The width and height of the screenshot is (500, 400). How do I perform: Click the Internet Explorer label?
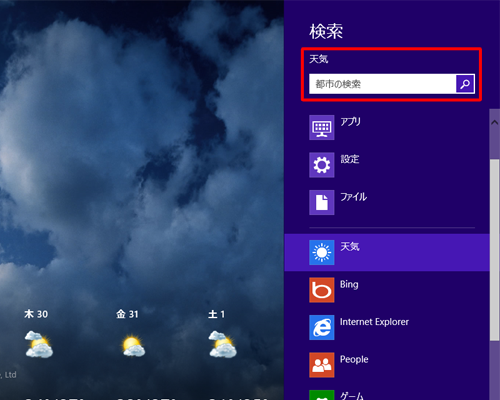[x=374, y=322]
